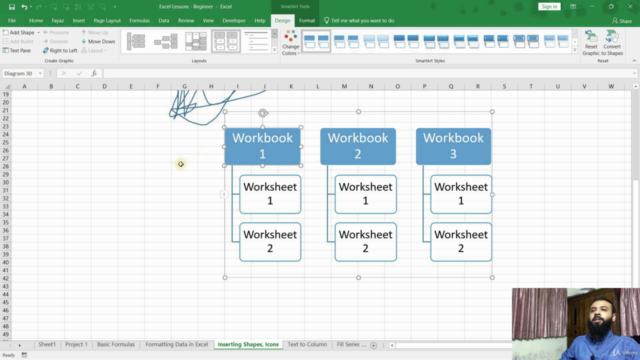640x360 pixels.
Task: Open the View tab
Action: click(x=208, y=20)
